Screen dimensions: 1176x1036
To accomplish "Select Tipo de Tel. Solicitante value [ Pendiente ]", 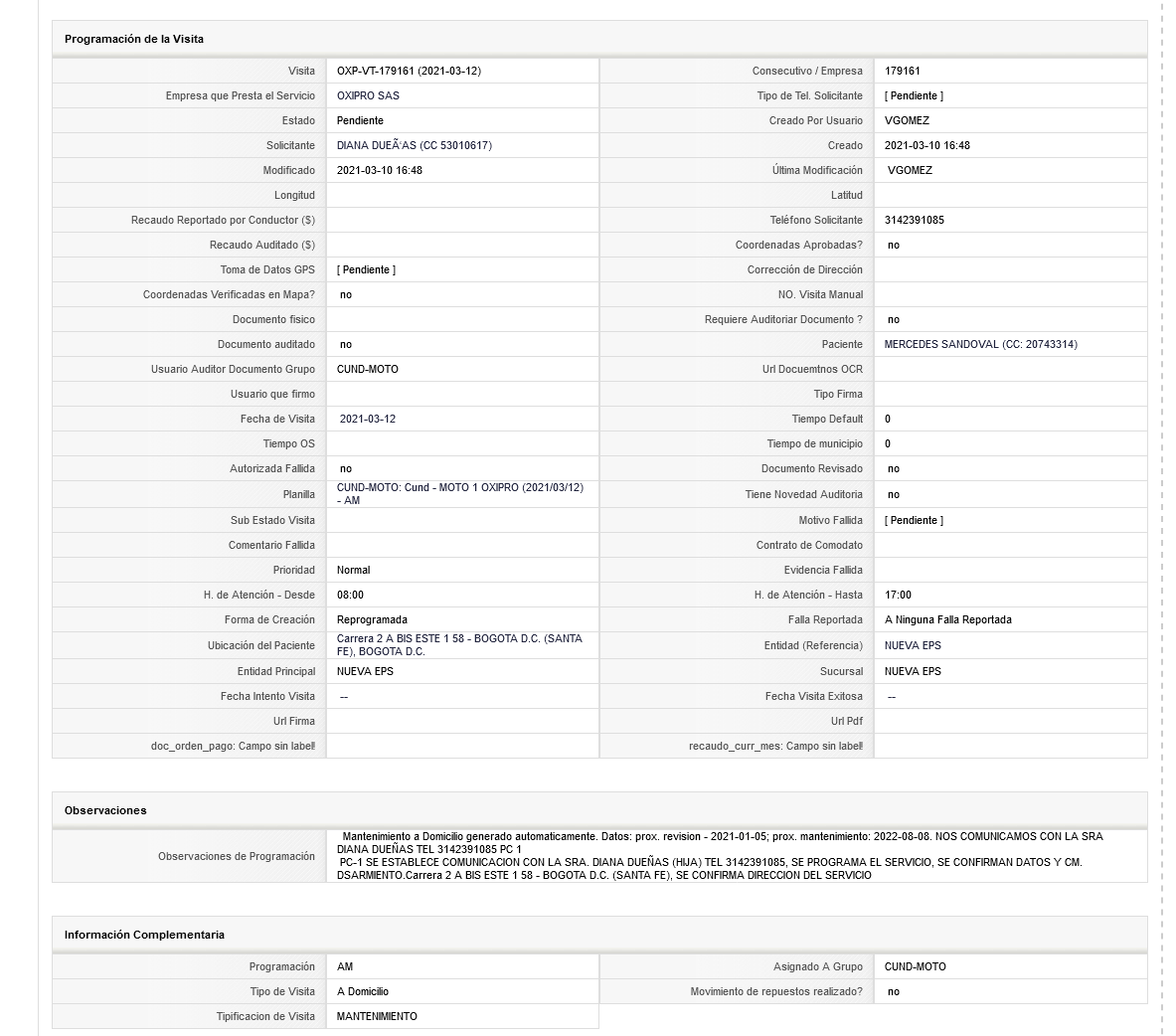I will [914, 95].
